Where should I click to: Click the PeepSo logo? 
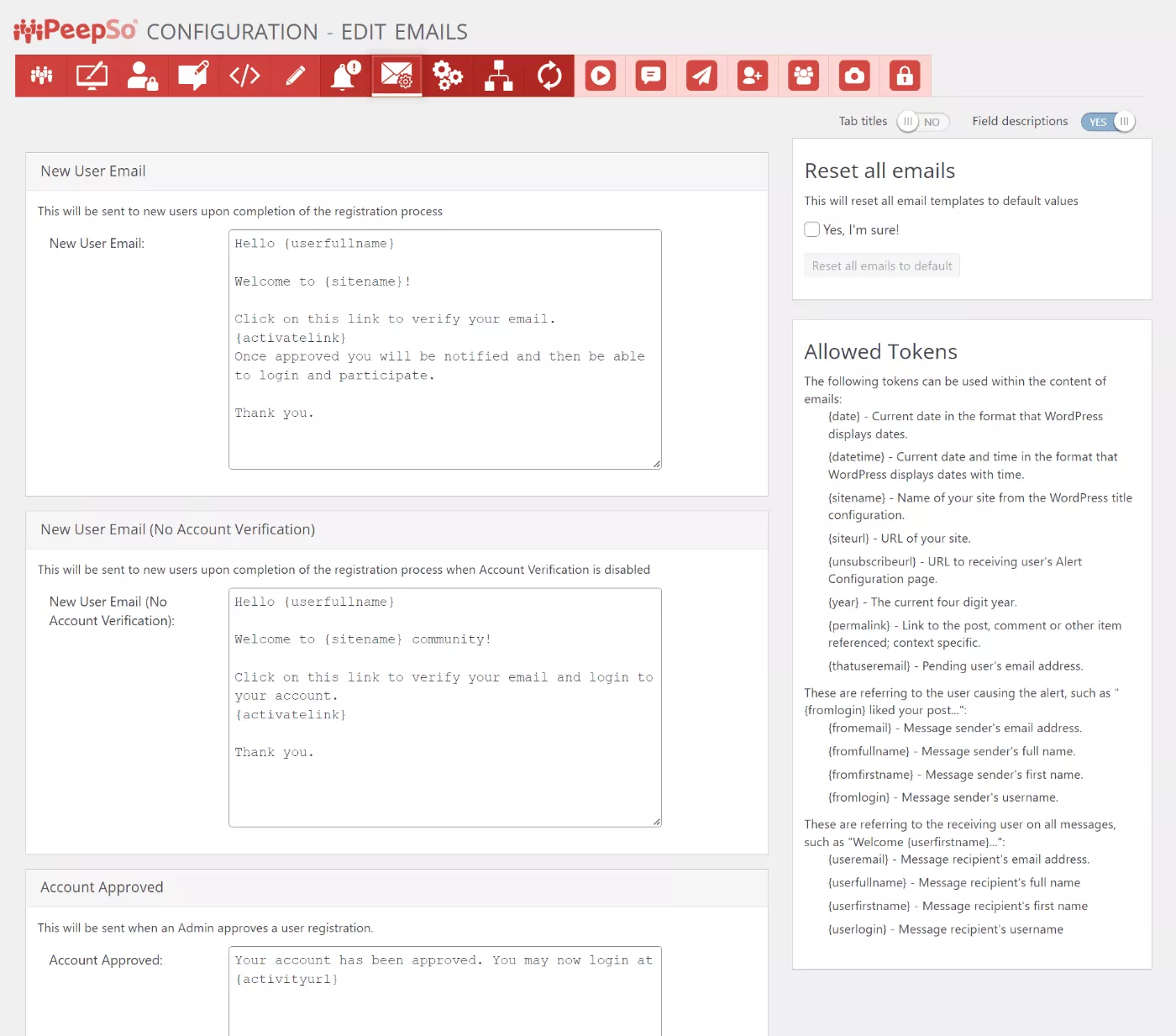coord(76,31)
